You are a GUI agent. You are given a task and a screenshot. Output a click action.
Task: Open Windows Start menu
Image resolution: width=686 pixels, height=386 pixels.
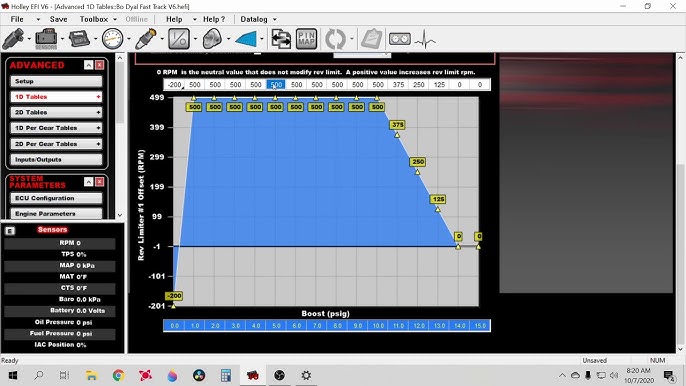(x=13, y=375)
